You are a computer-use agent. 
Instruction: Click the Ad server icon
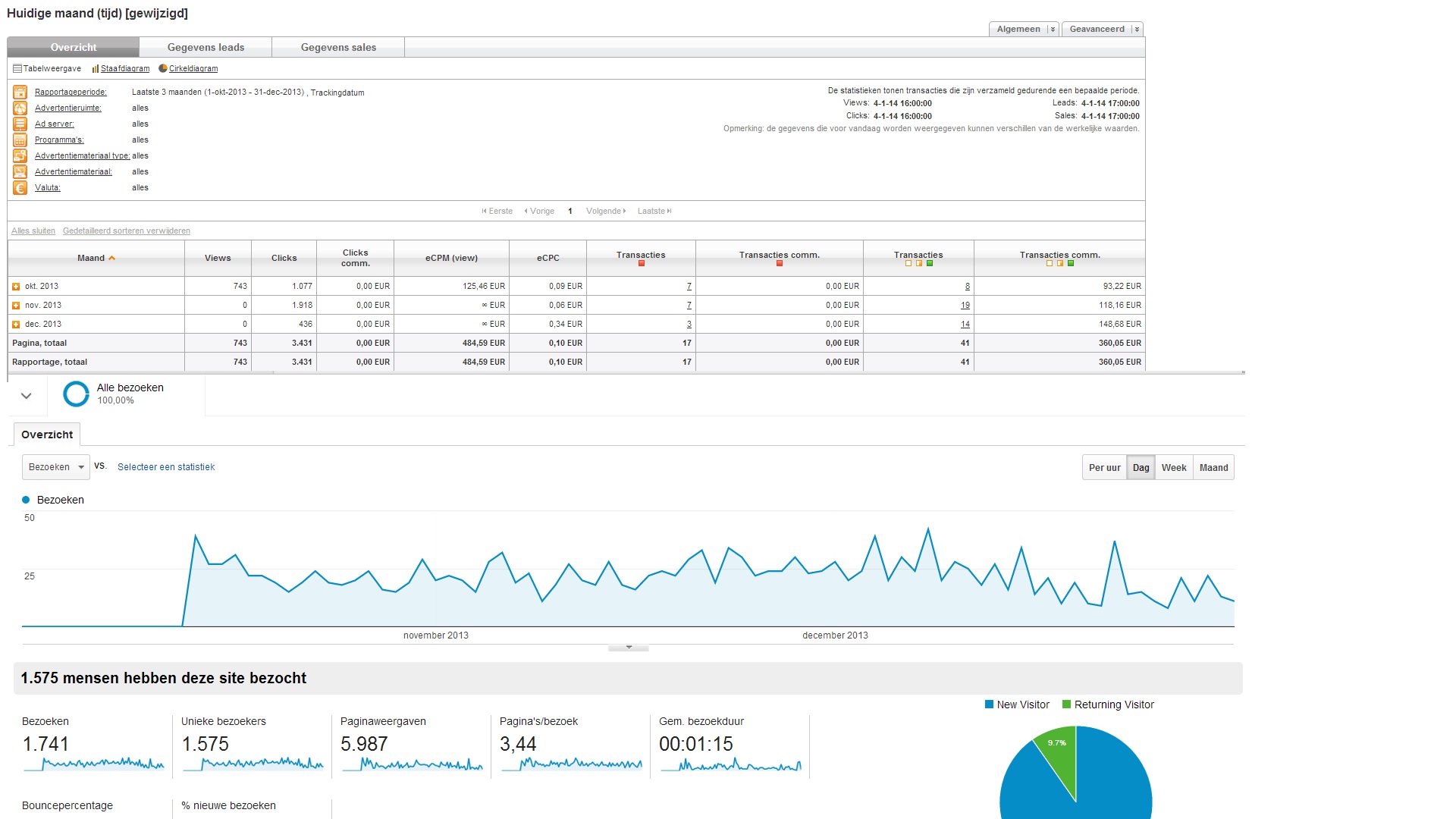[20, 124]
